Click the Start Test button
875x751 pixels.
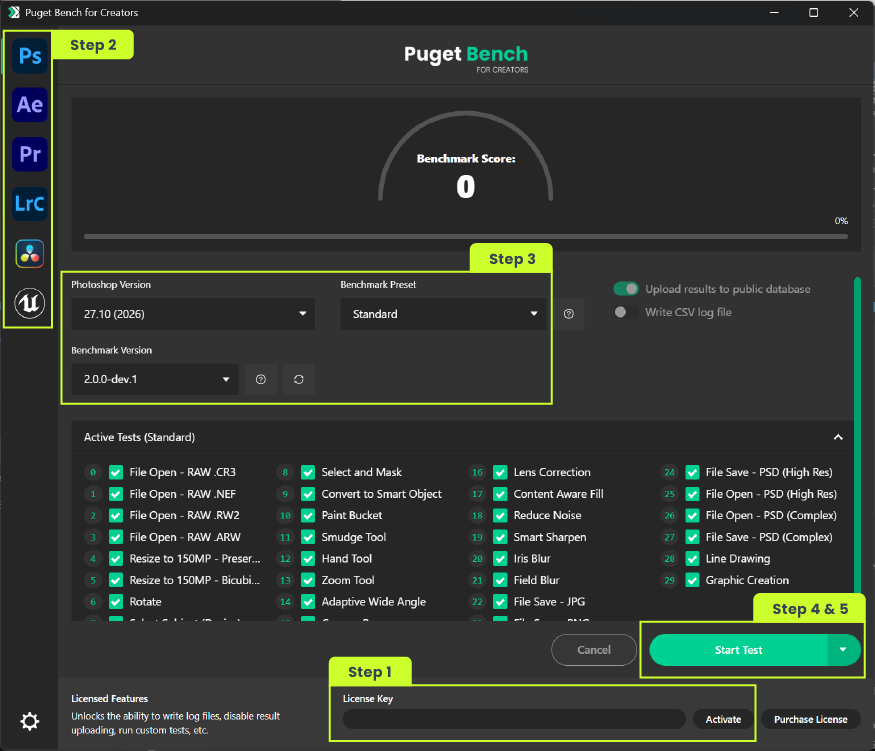coord(738,650)
